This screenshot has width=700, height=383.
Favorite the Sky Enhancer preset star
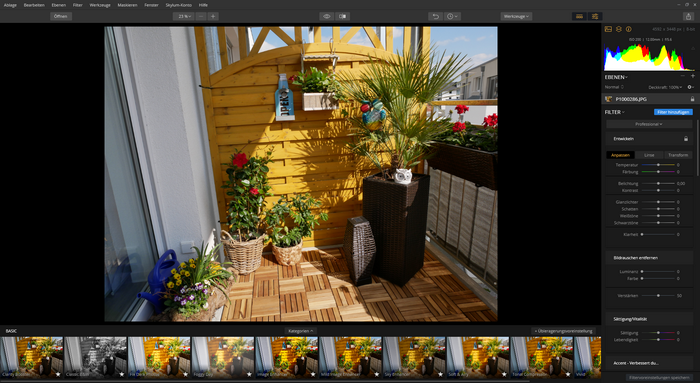pos(441,374)
